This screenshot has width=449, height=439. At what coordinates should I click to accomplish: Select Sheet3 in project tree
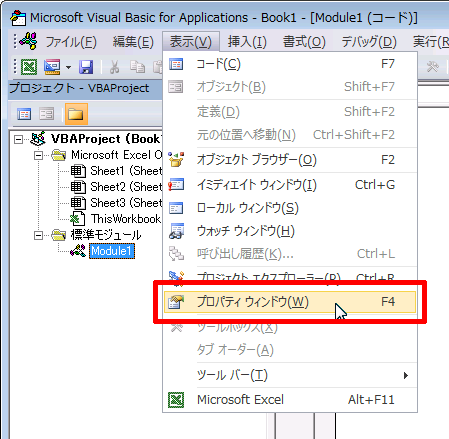coord(126,203)
